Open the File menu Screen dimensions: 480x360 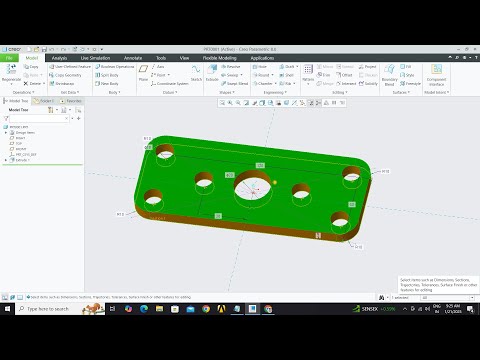[9, 58]
